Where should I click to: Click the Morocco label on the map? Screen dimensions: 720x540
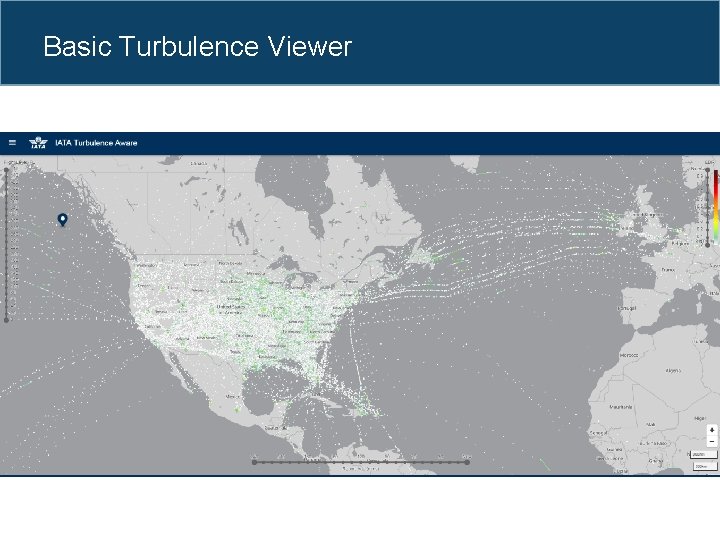pyautogui.click(x=629, y=355)
